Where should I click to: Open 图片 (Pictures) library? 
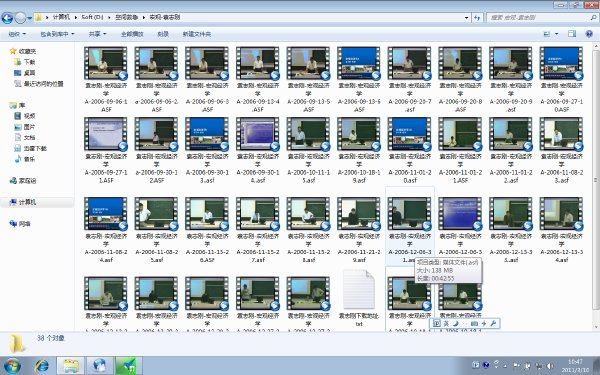pyautogui.click(x=25, y=127)
